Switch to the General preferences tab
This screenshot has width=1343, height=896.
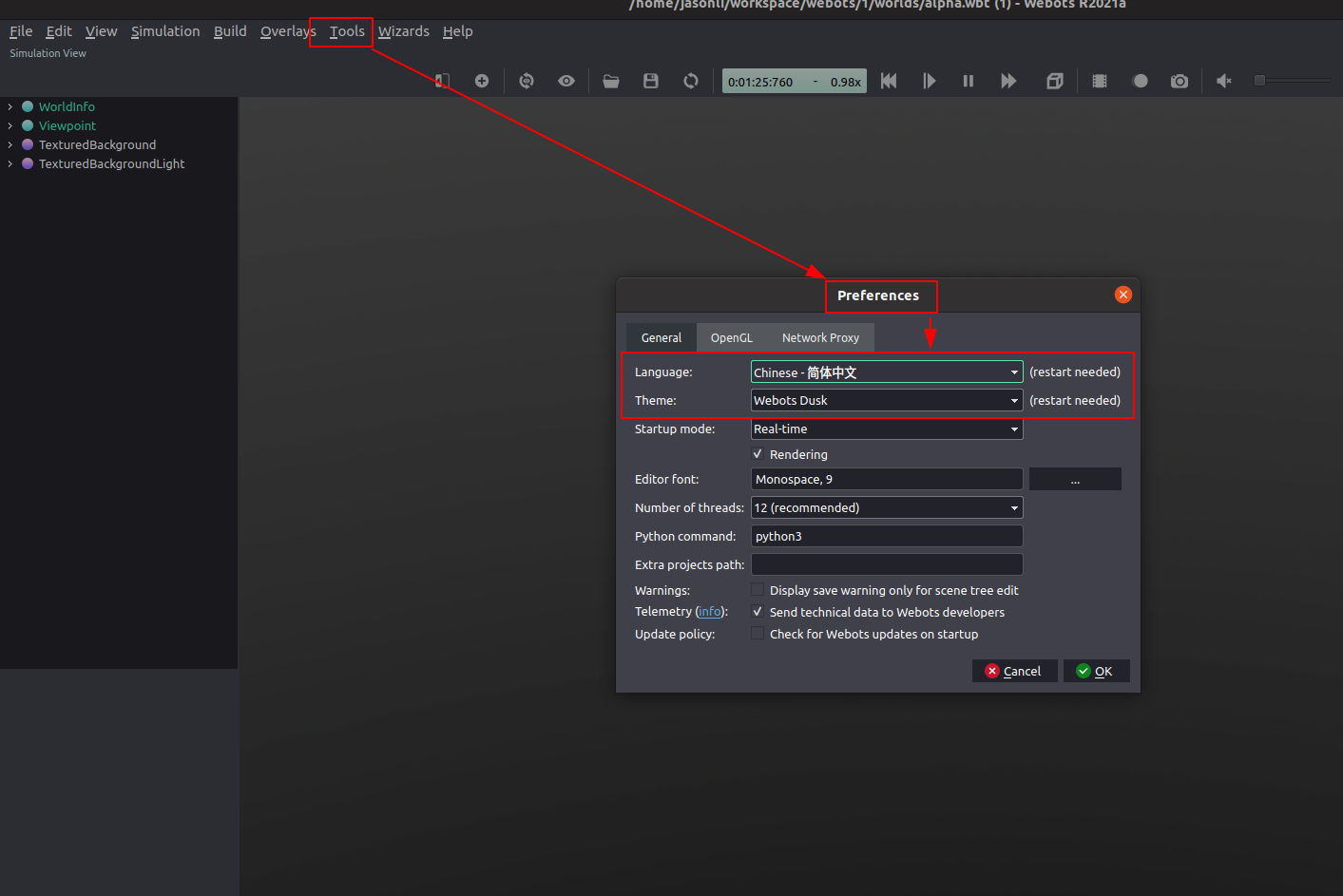pyautogui.click(x=662, y=338)
